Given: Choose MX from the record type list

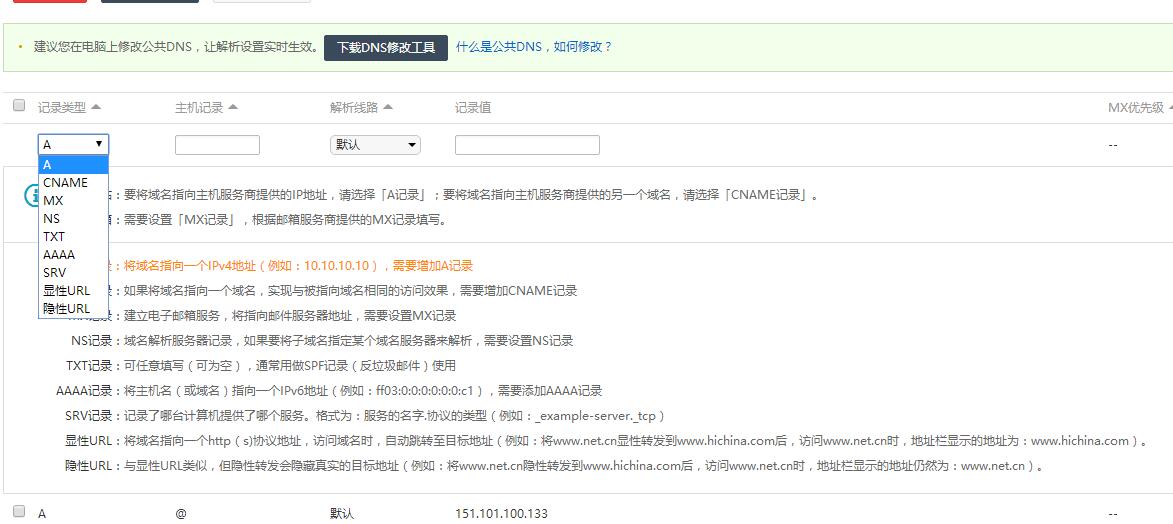Looking at the screenshot, I should pos(73,201).
